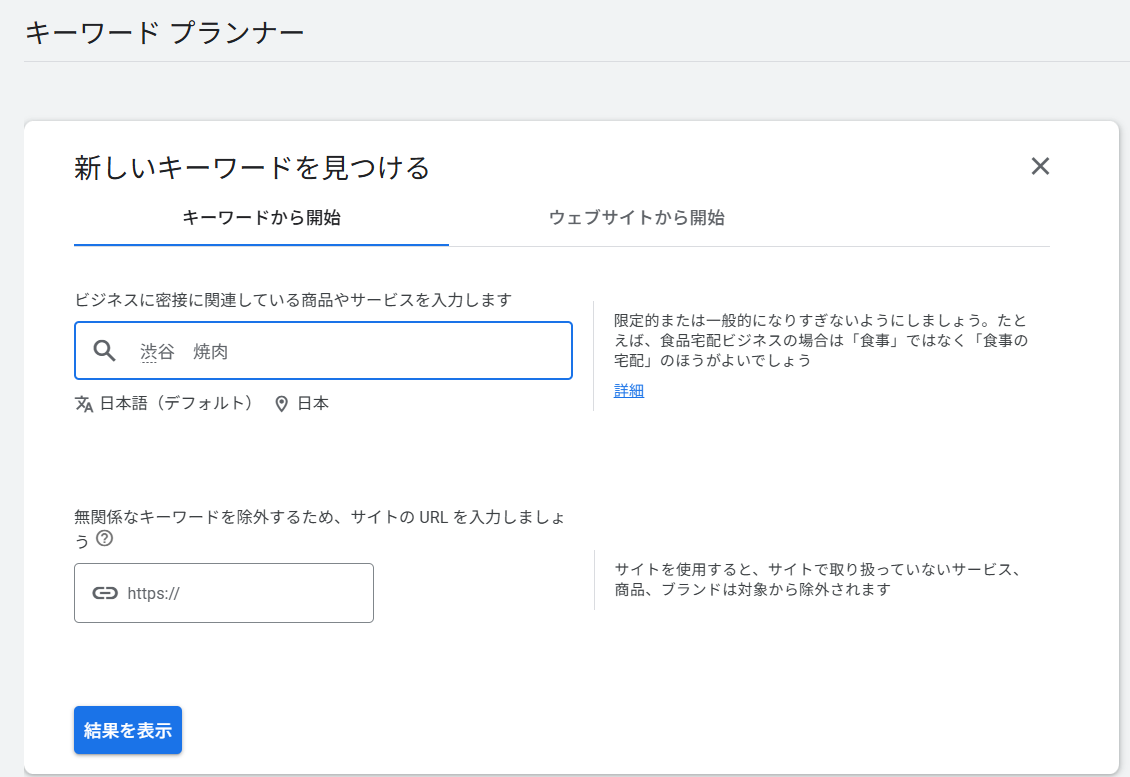
Task: Click the hint text about 食事の宅配
Action: point(821,340)
